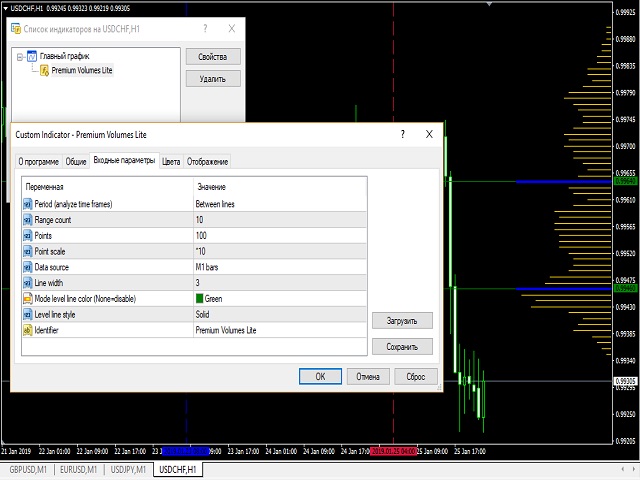
Task: Switch to the Цвета tab
Action: pos(171,162)
